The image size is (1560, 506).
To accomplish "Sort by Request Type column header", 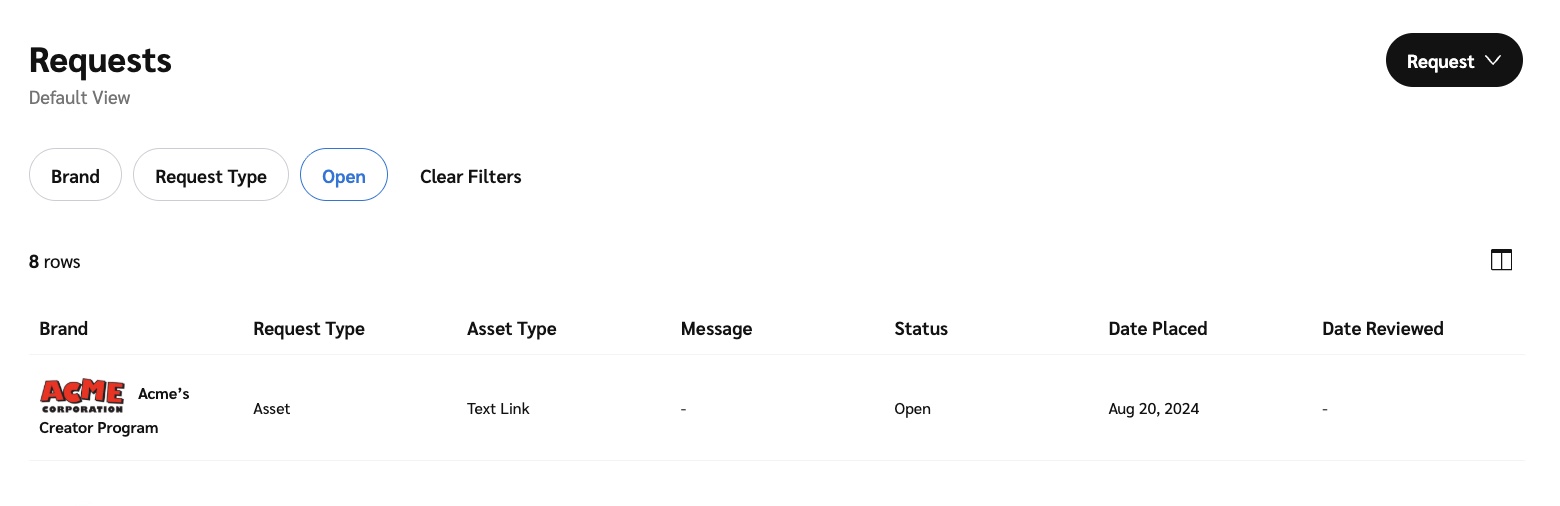I will [308, 328].
